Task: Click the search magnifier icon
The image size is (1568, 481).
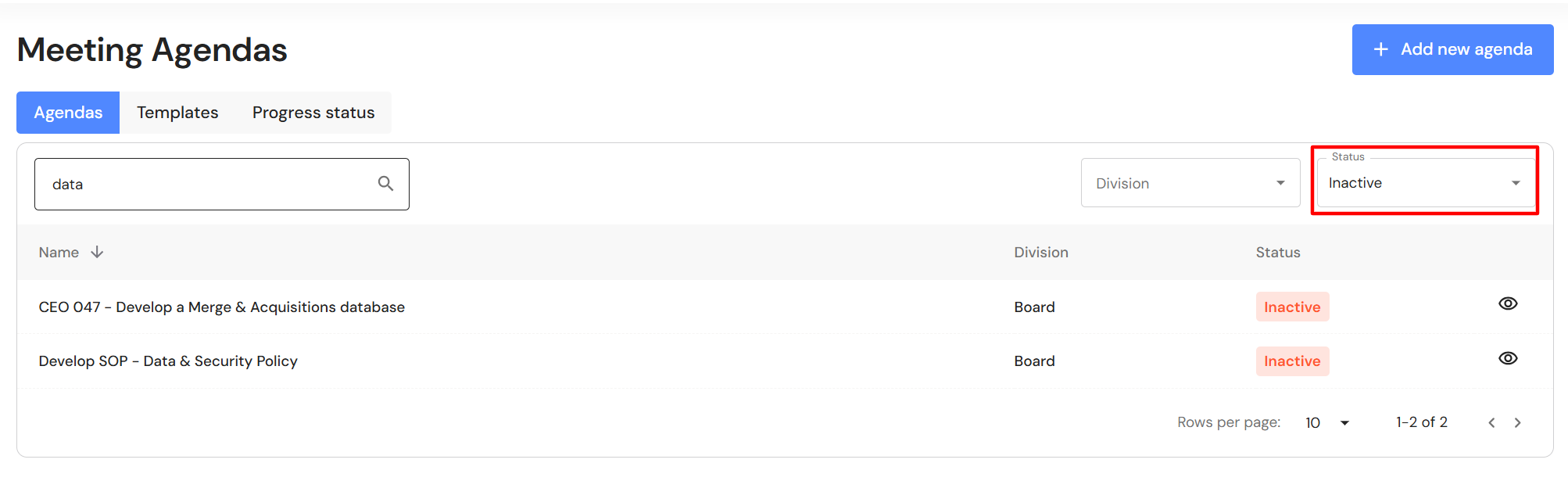Action: point(385,183)
